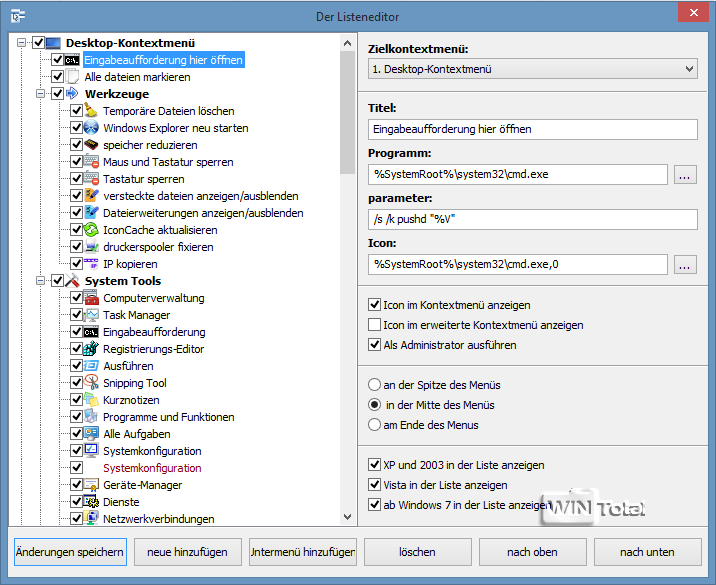Click the icon for versteckte dateien anzeigen/ausblenden

tap(91, 195)
